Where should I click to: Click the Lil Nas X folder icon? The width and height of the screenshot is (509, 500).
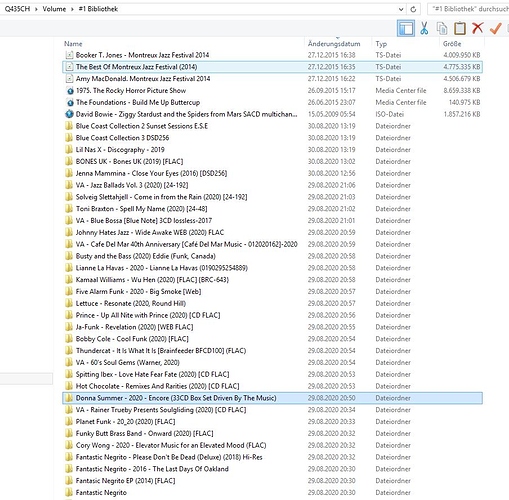[x=69, y=150]
